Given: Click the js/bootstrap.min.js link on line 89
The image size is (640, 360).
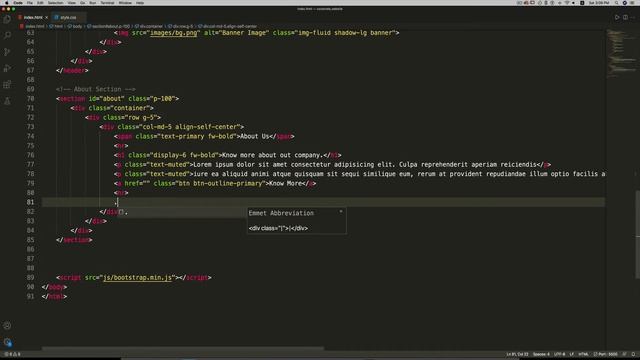Looking at the screenshot, I should (x=137, y=278).
